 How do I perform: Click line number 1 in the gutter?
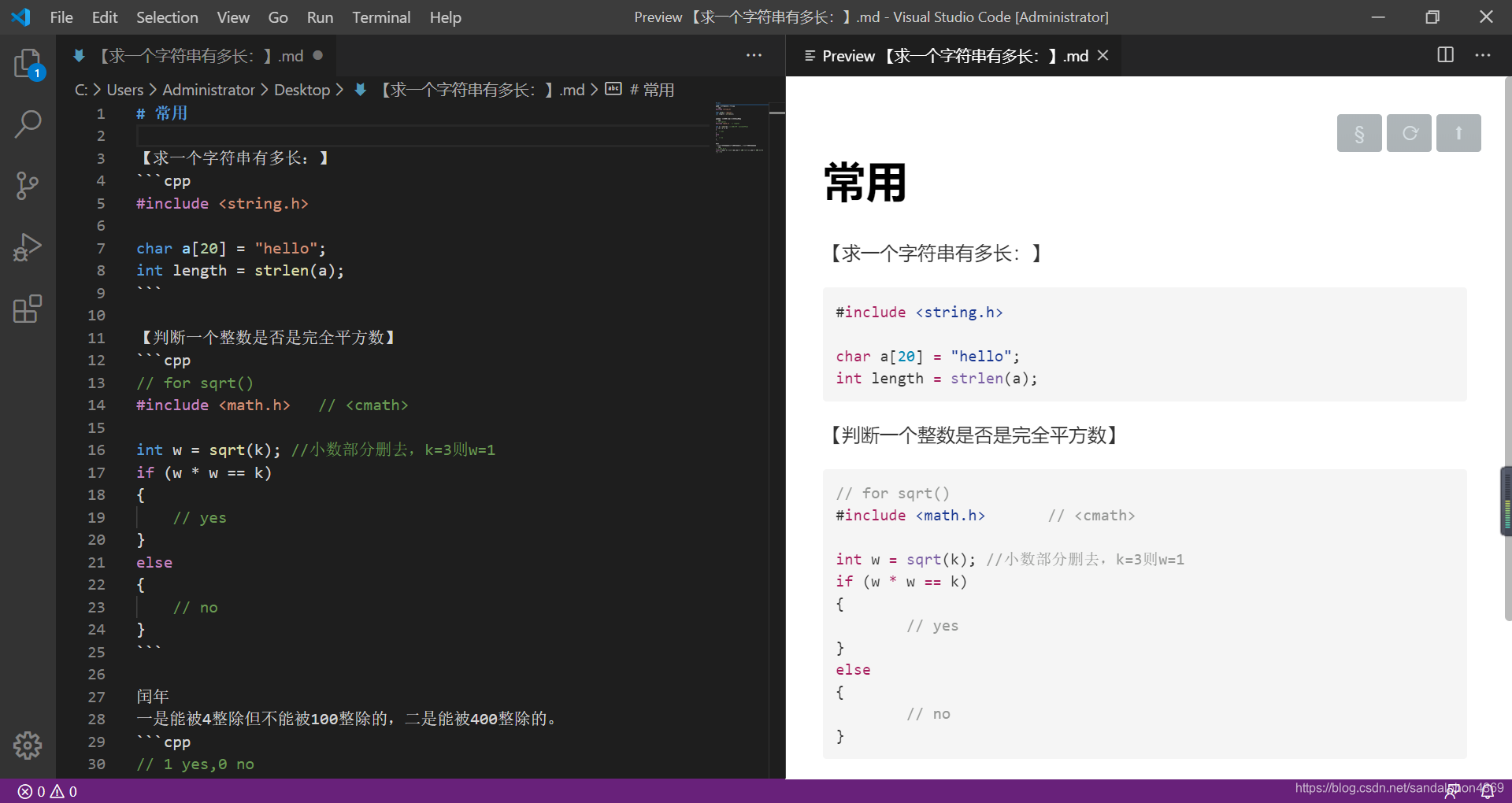[101, 113]
